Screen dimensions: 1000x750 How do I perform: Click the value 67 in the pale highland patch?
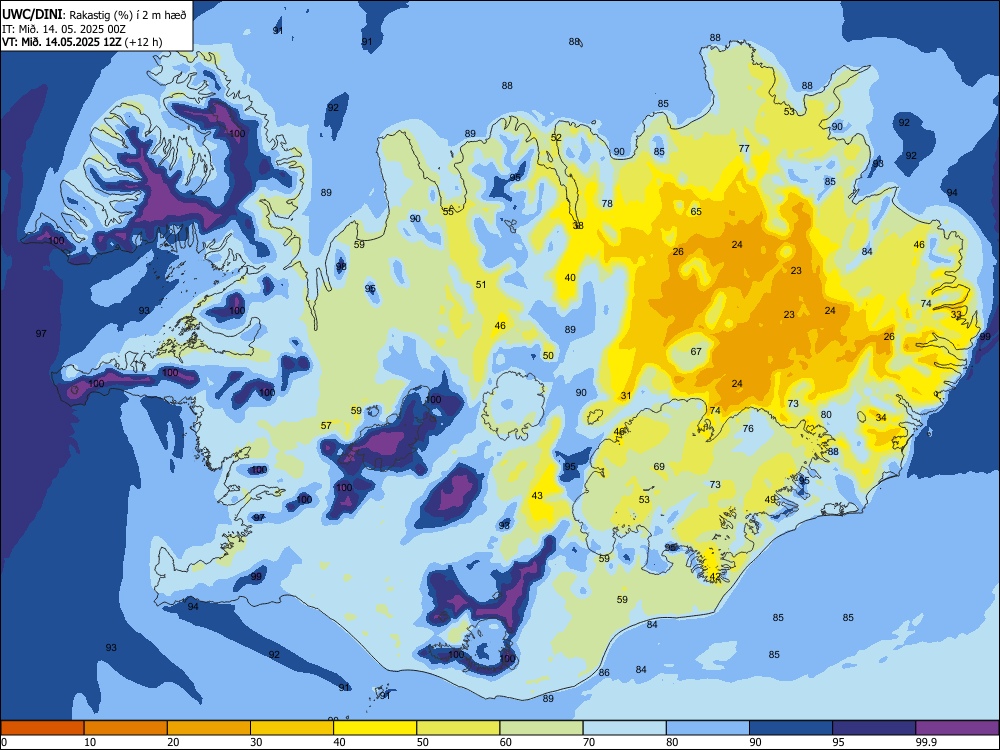(x=696, y=352)
